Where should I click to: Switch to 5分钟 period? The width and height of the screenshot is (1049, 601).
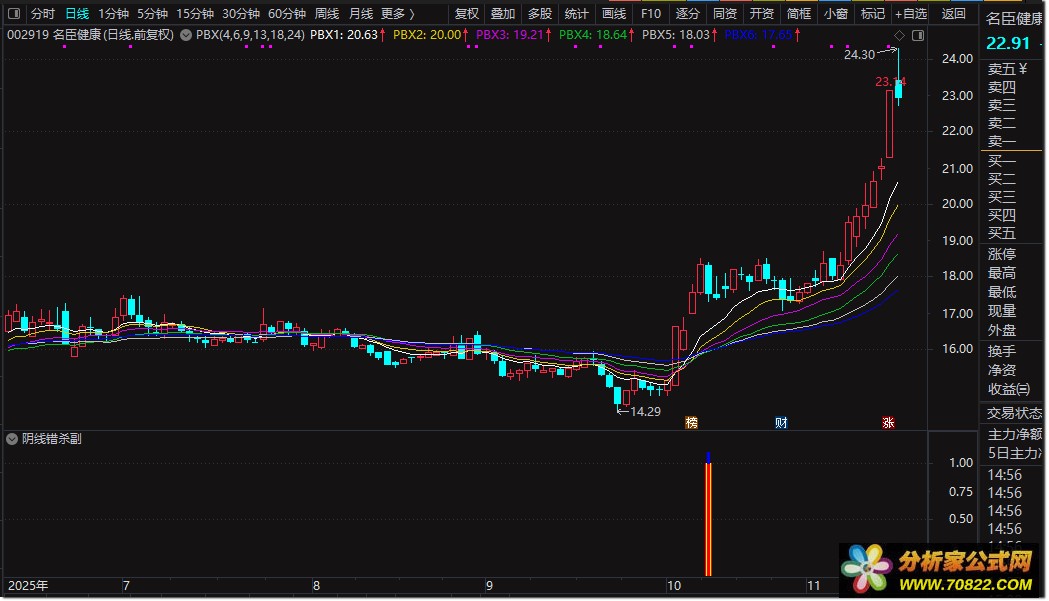153,13
